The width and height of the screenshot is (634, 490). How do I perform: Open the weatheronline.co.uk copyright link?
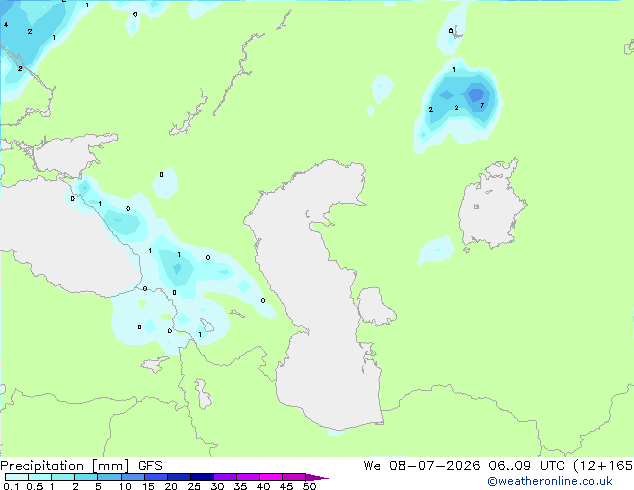tap(550, 481)
